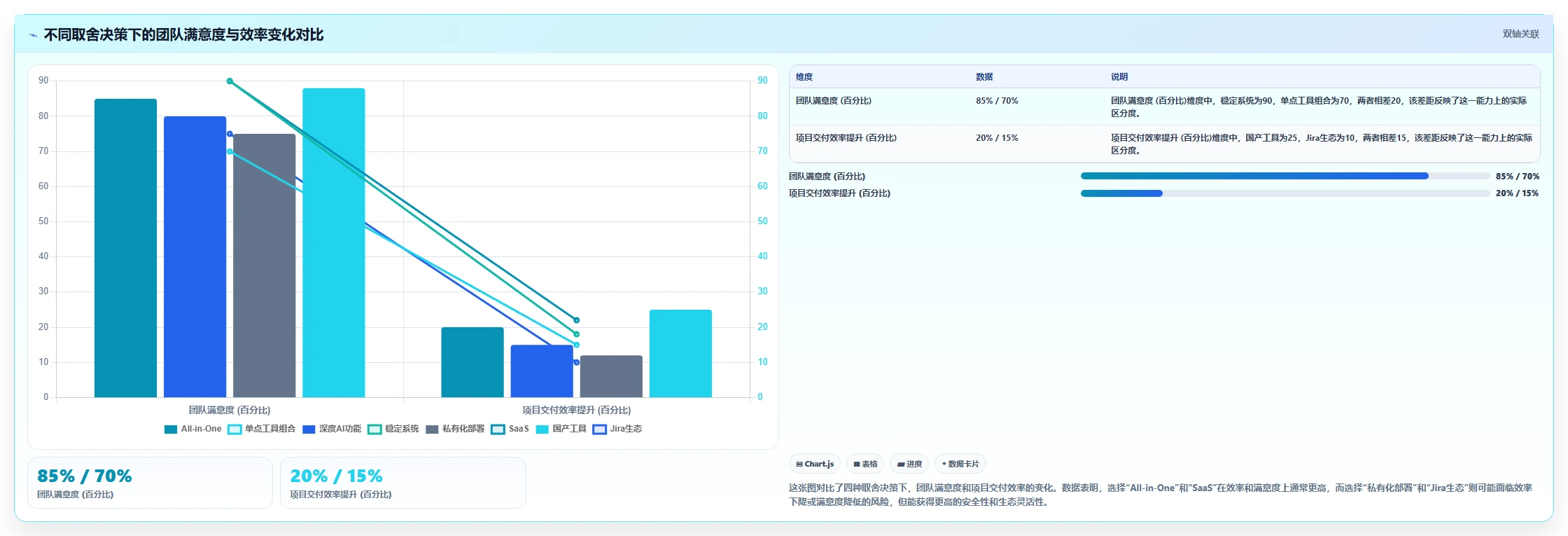Click the 双轴关联 badge in the header
This screenshot has width=1568, height=536.
[x=1520, y=34]
